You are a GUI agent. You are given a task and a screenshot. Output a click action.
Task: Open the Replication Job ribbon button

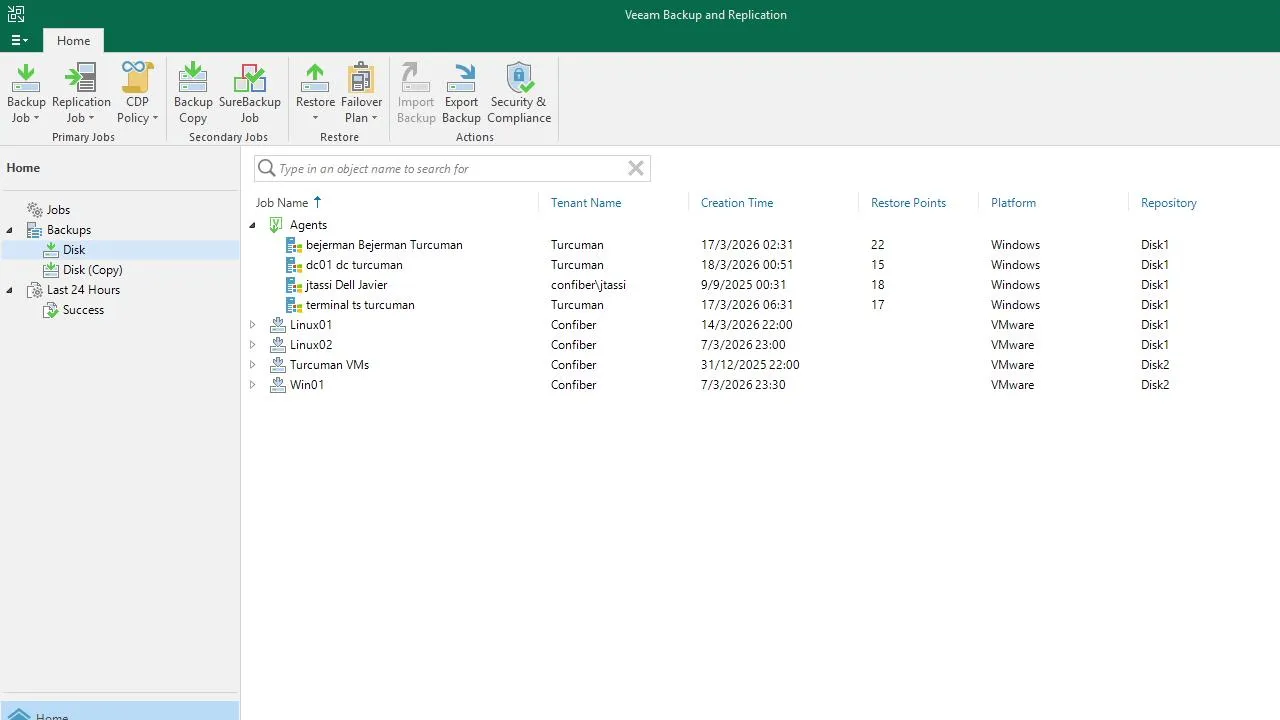coord(81,93)
